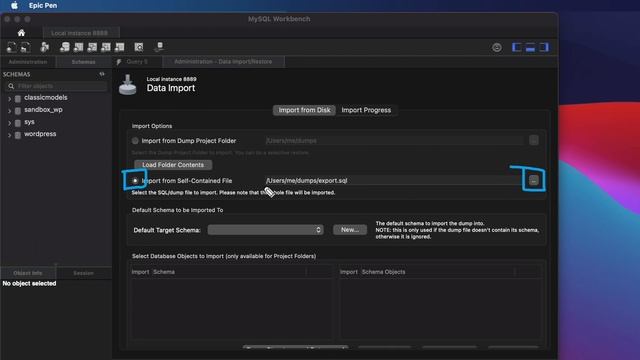Select the wordpress schema name

click(40, 134)
